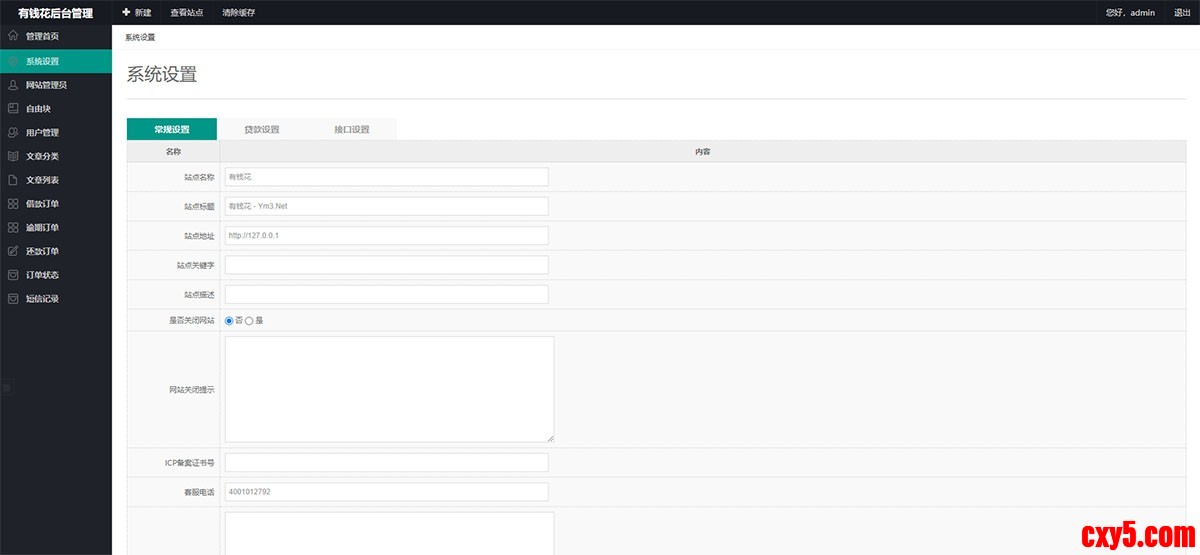Switch to the 常规设置 tab
Screen dimensions: 1200x555
click(172, 129)
